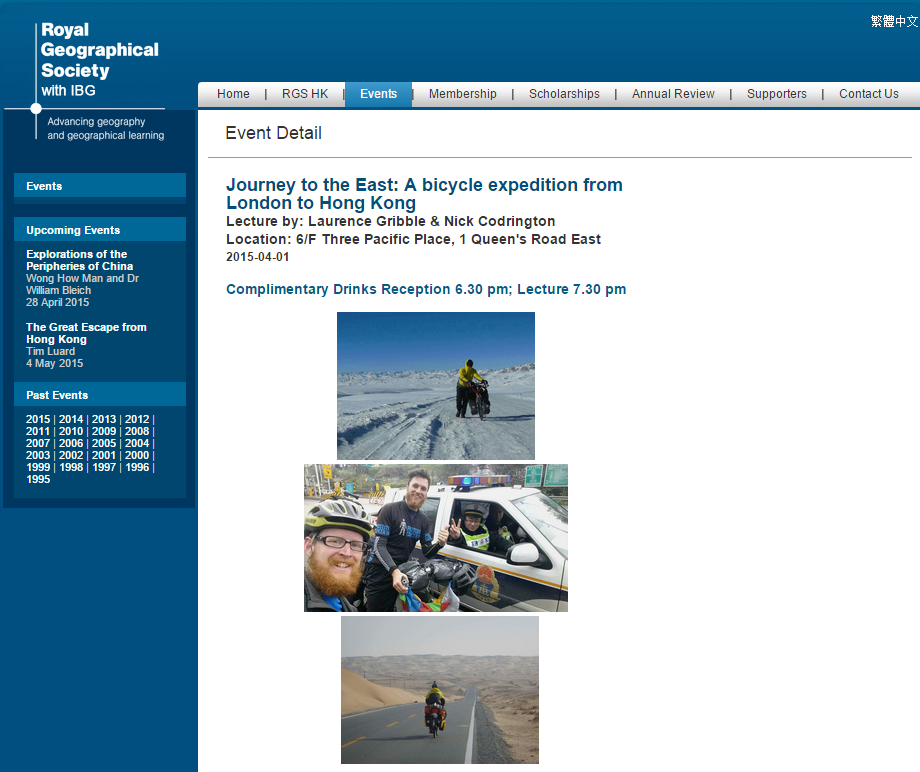Viewport: 920px width, 772px height.
Task: Navigate to the Supporters page
Action: pyautogui.click(x=776, y=94)
